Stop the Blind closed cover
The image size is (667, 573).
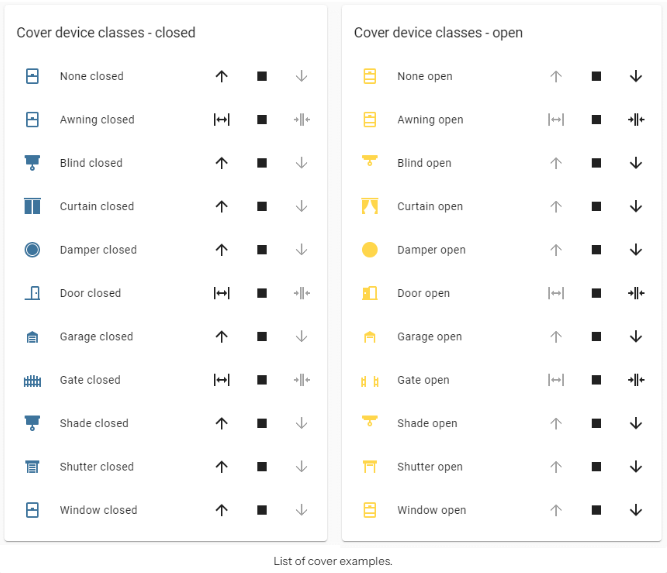(262, 163)
